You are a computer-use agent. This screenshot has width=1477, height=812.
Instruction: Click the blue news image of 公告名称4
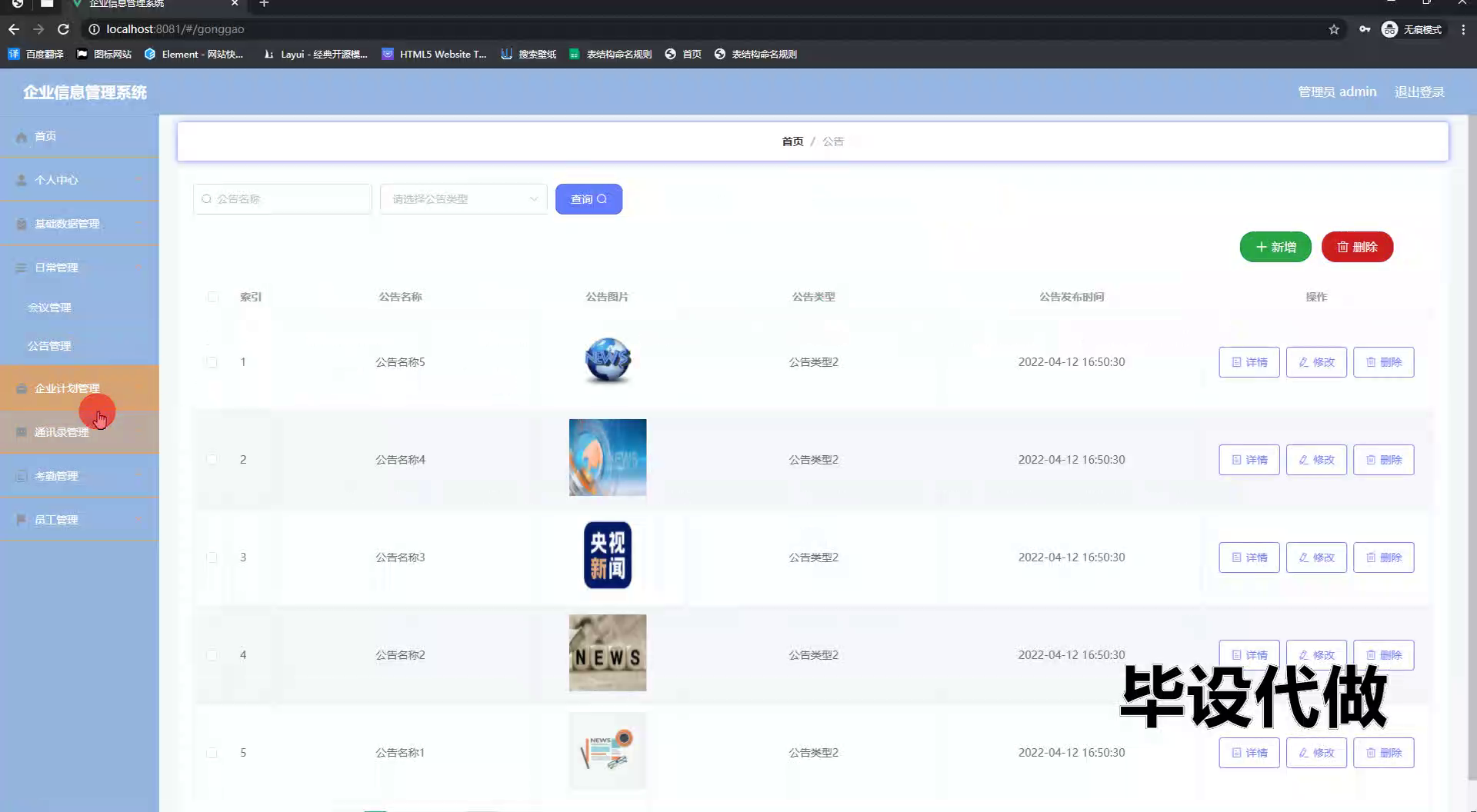(x=608, y=458)
